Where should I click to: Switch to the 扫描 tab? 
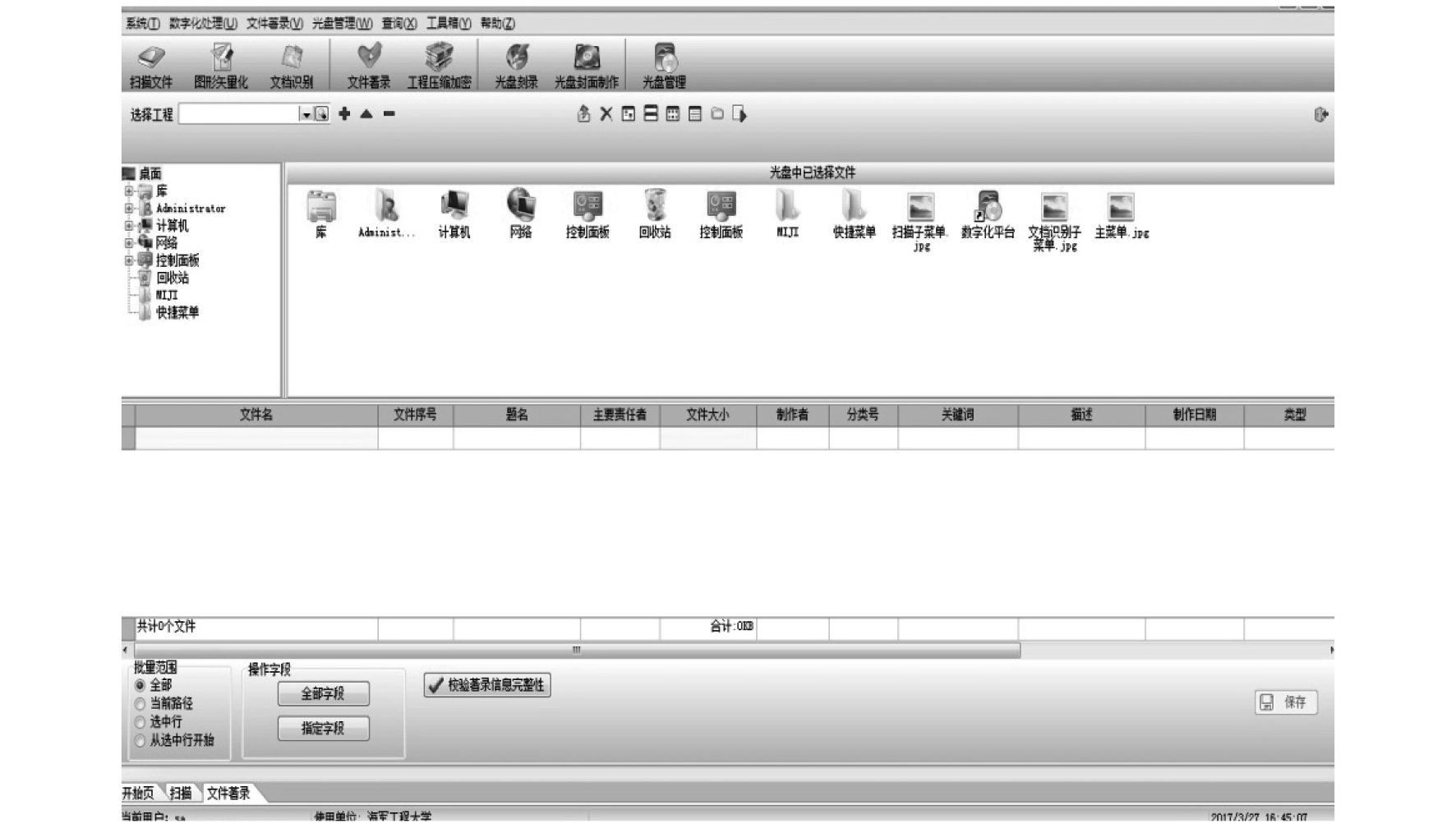coord(181,793)
